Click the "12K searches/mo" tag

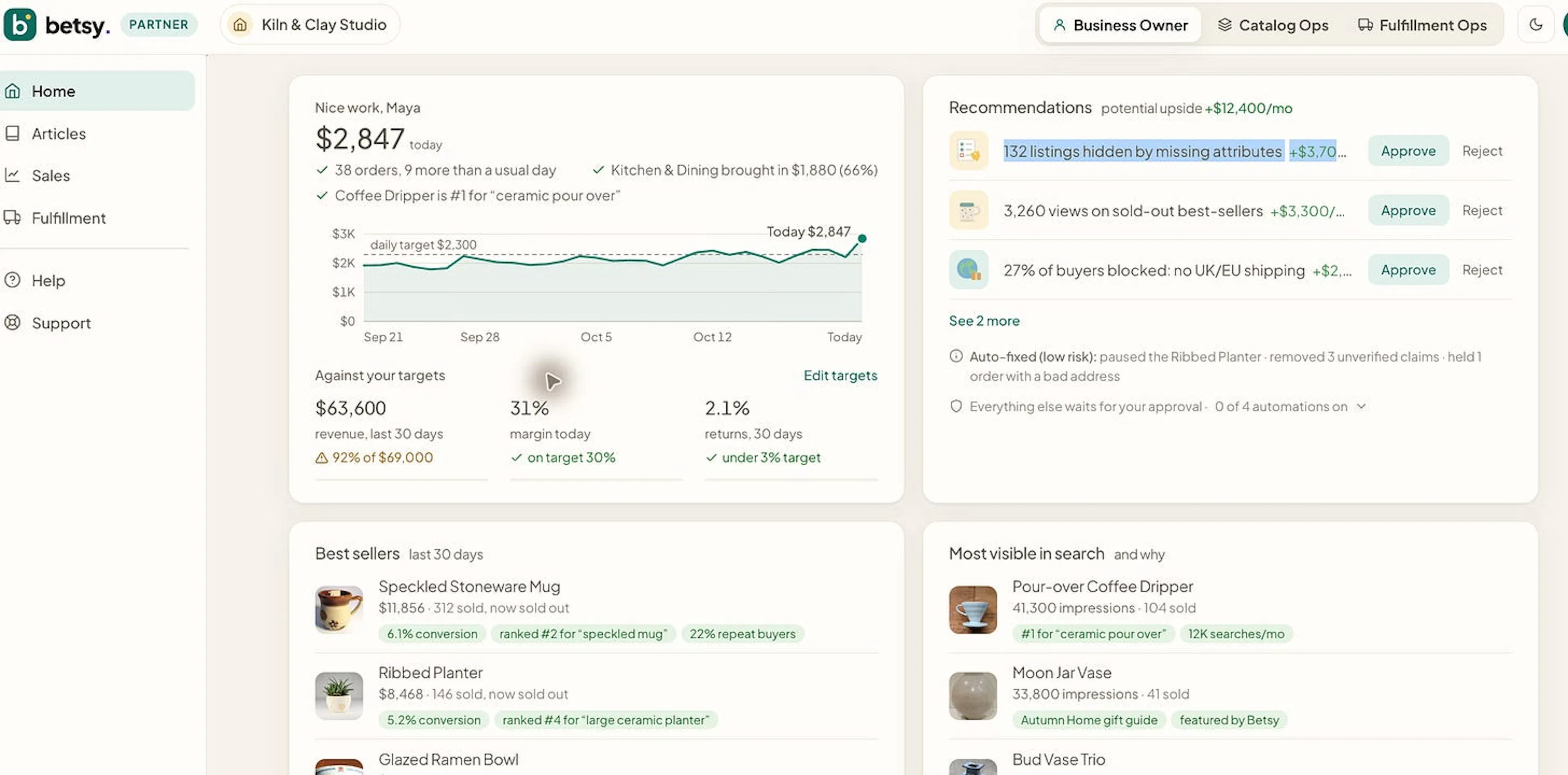[1236, 634]
